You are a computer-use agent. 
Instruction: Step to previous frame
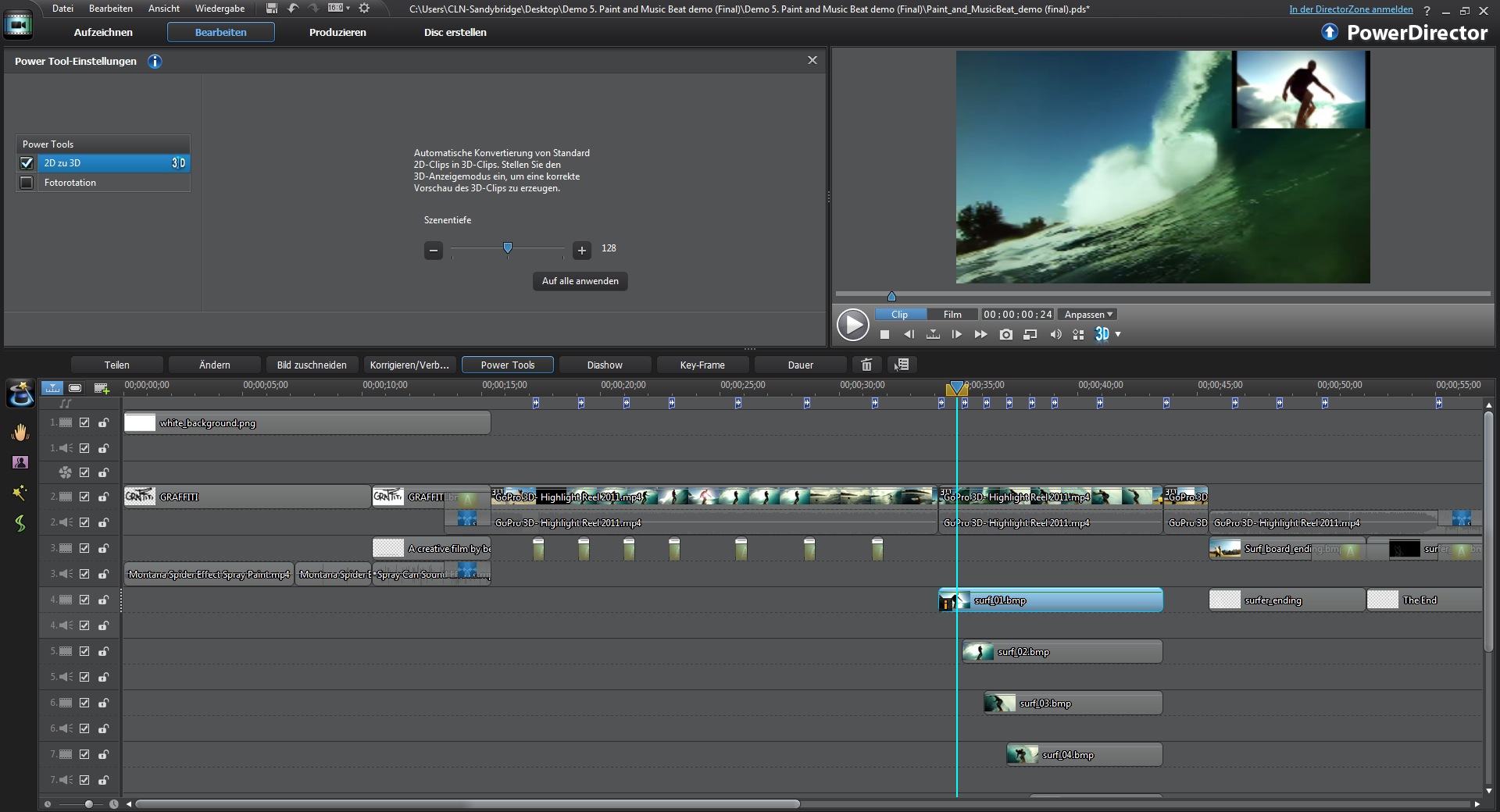[909, 334]
